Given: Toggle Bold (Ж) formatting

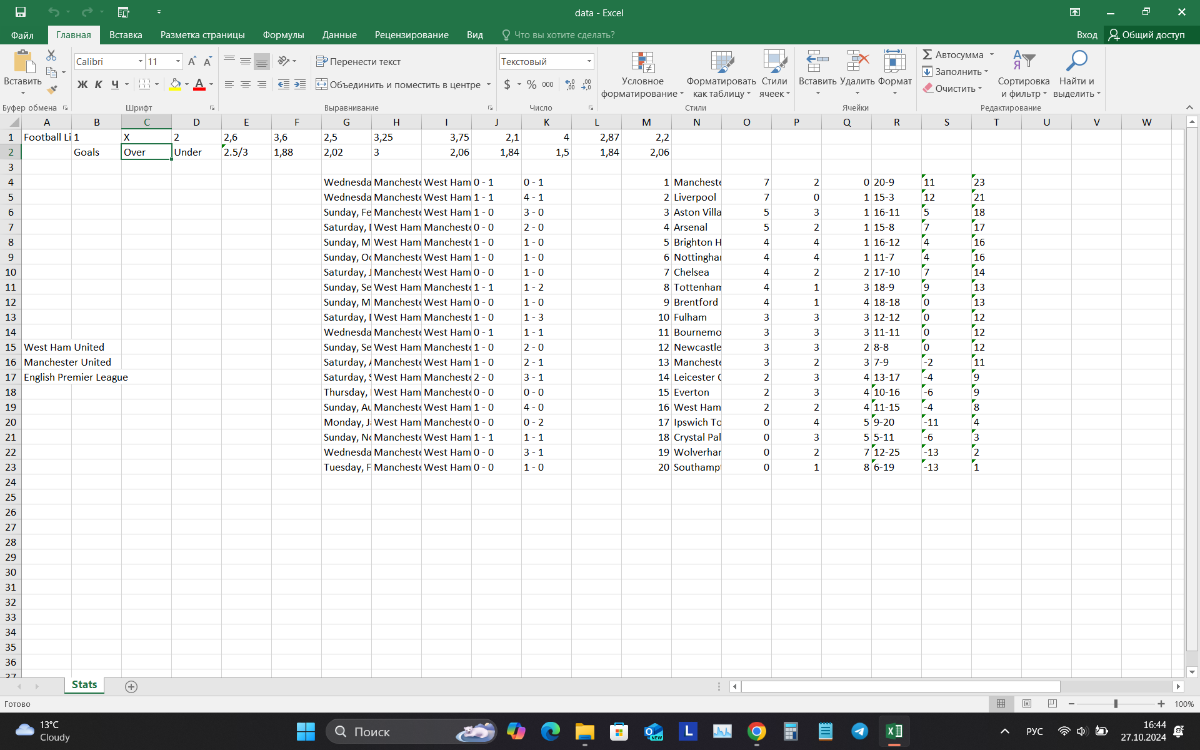Looking at the screenshot, I should tap(83, 85).
